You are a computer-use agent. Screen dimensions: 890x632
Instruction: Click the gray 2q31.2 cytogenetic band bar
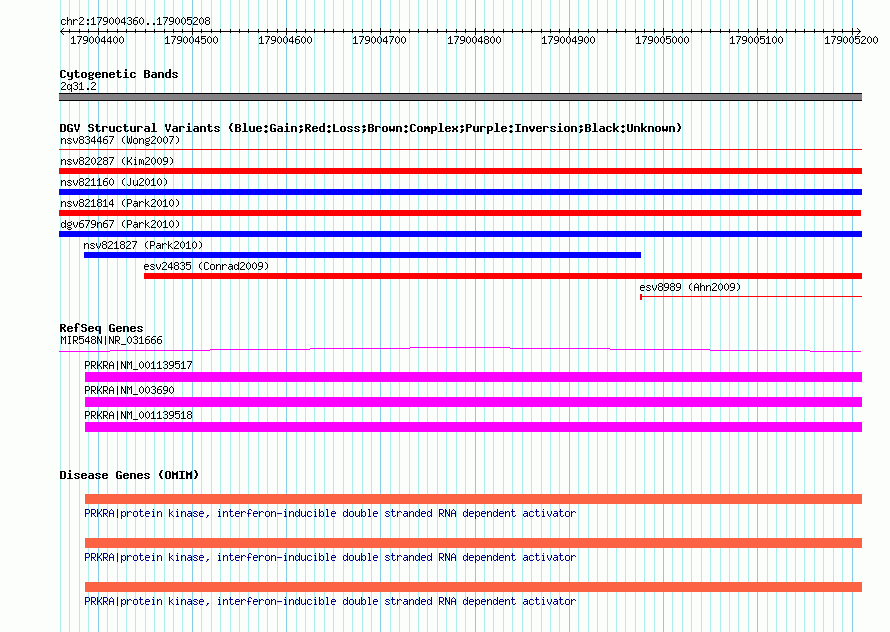[460, 97]
